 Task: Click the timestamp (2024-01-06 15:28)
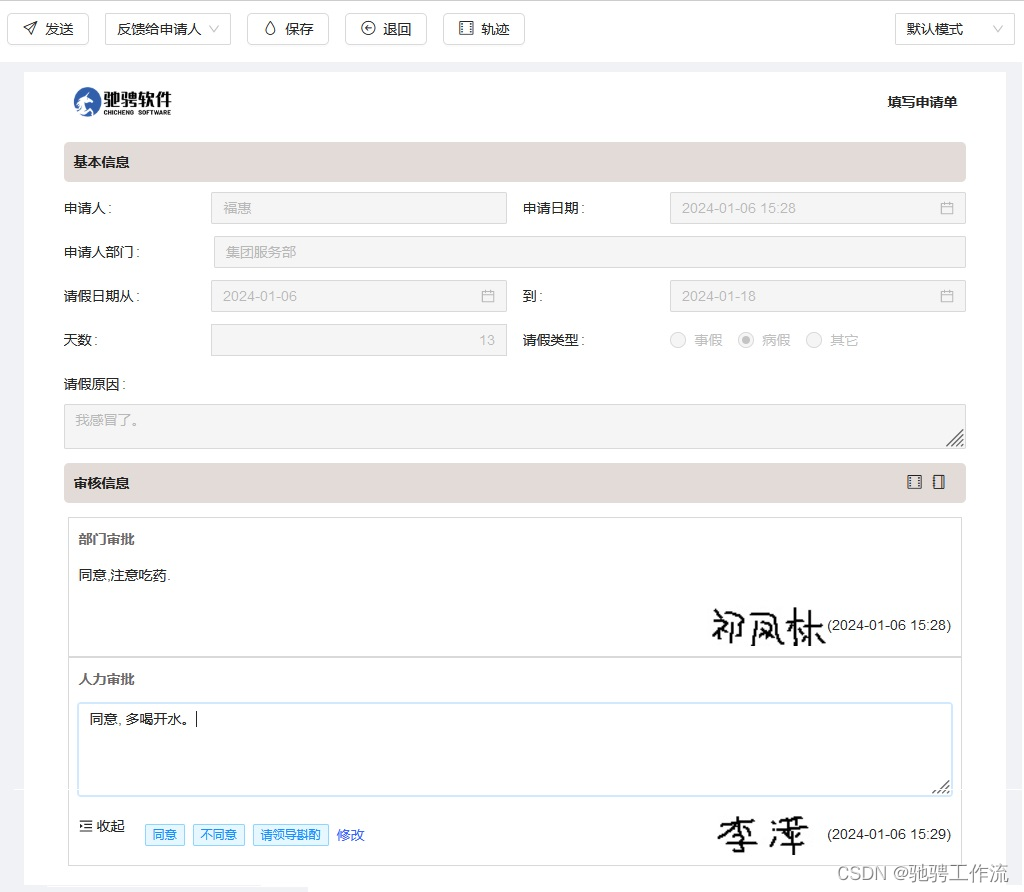point(889,626)
